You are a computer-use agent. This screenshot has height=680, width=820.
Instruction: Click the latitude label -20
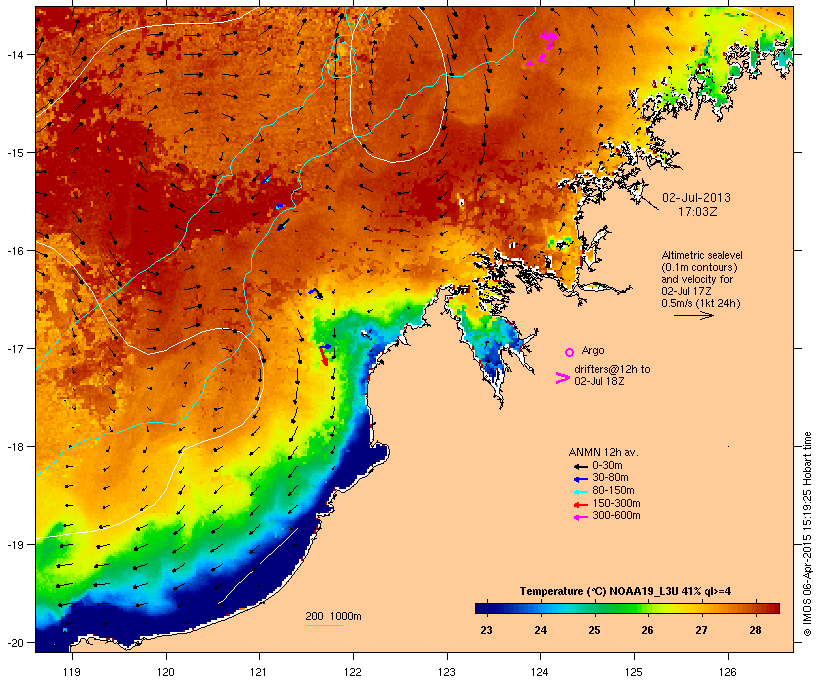(x=15, y=643)
